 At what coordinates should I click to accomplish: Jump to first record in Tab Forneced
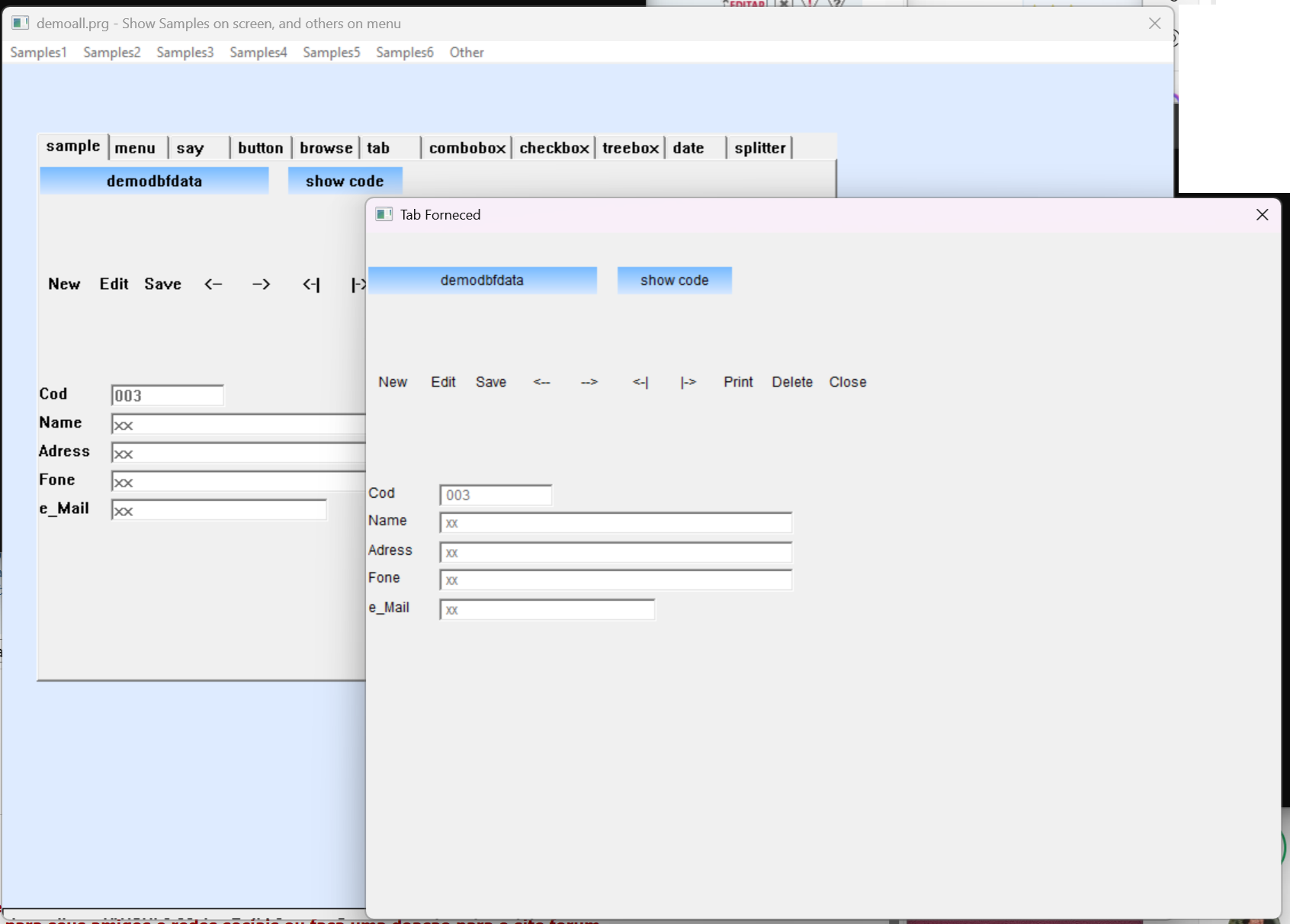[640, 382]
